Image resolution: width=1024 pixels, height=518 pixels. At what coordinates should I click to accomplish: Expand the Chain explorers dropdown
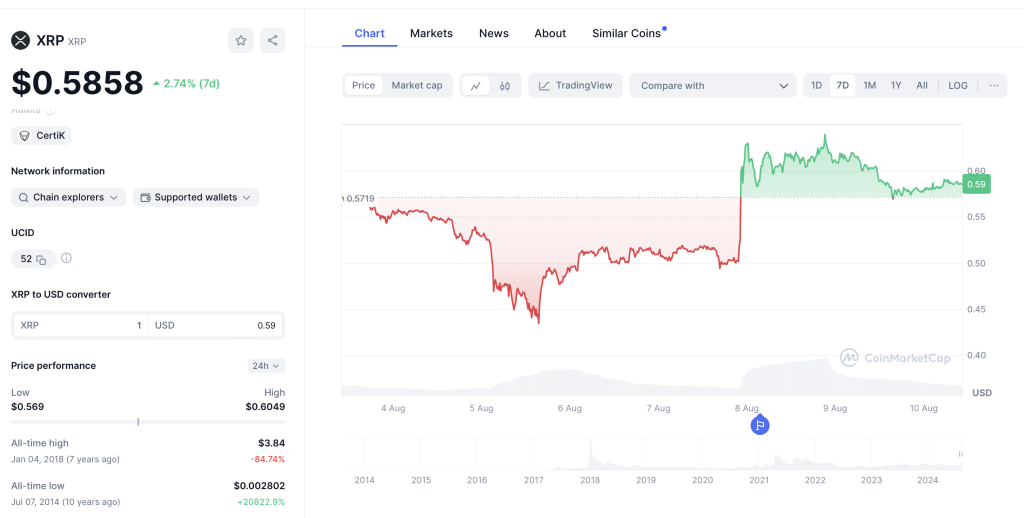(x=69, y=197)
